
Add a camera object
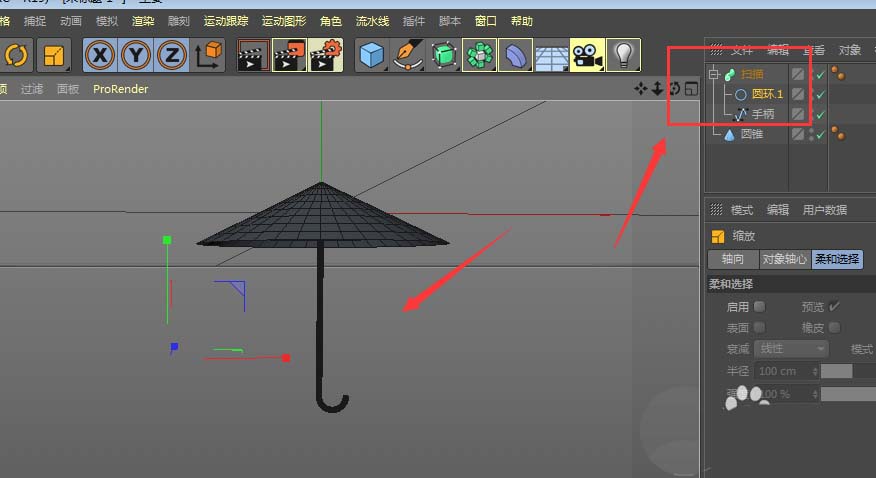coord(587,55)
